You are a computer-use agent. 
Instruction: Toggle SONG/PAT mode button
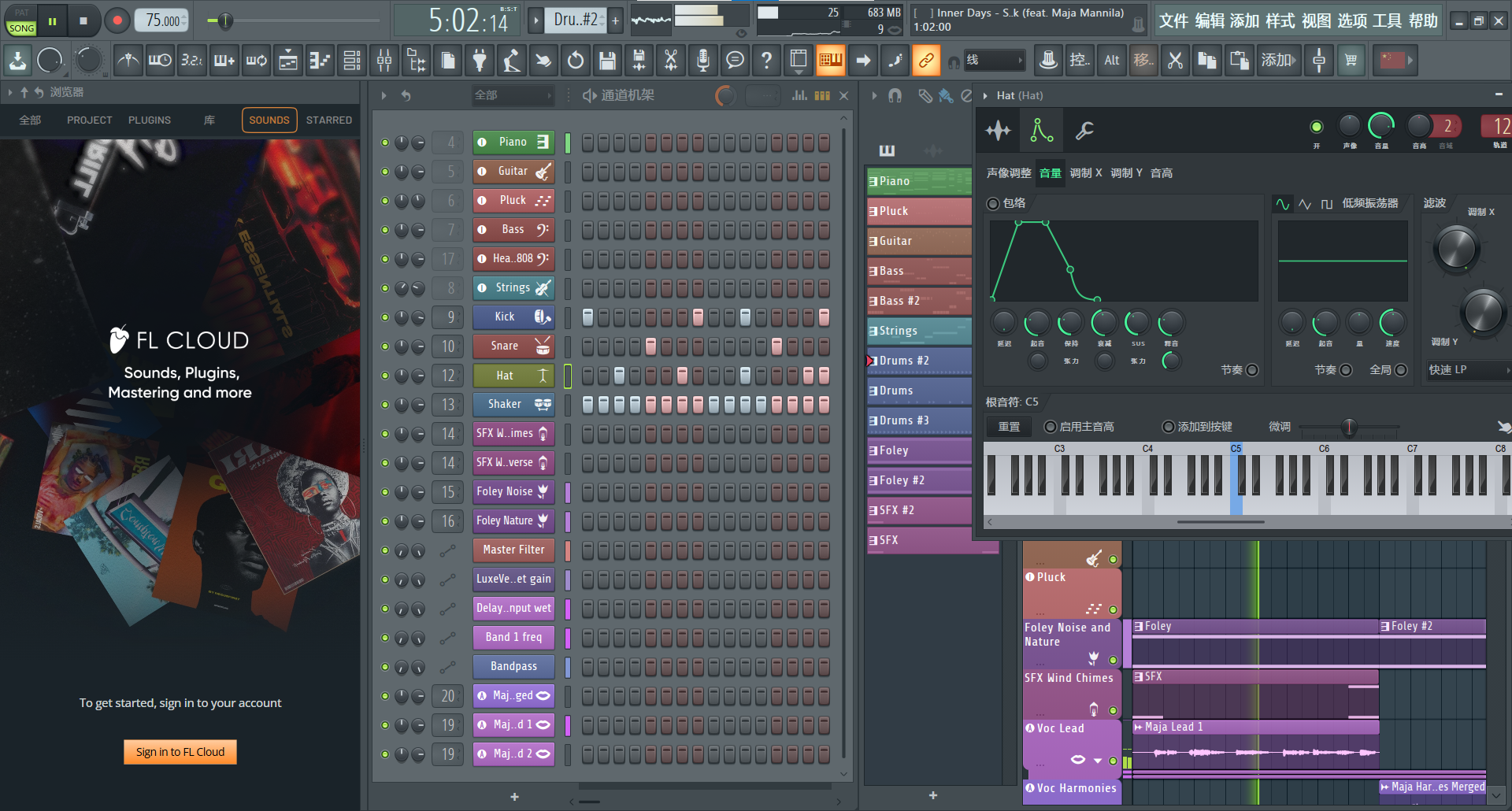pyautogui.click(x=21, y=20)
